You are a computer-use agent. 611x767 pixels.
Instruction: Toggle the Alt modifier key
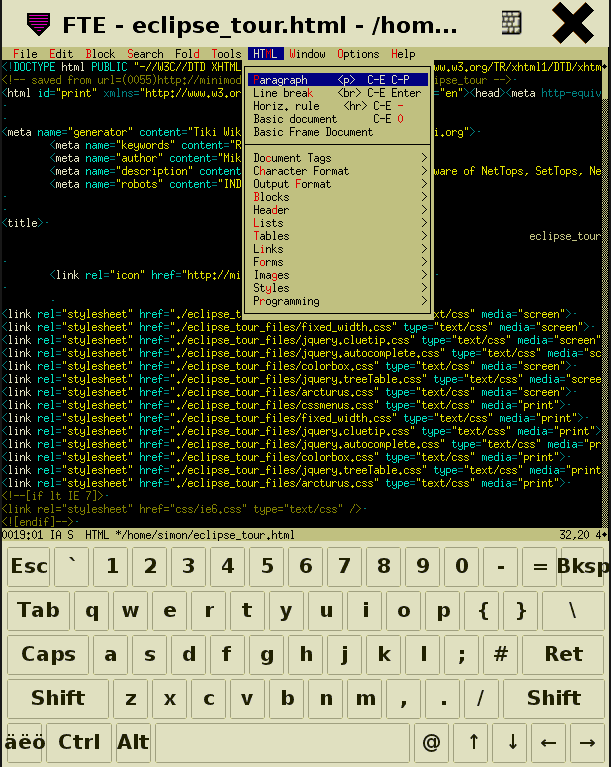point(133,742)
